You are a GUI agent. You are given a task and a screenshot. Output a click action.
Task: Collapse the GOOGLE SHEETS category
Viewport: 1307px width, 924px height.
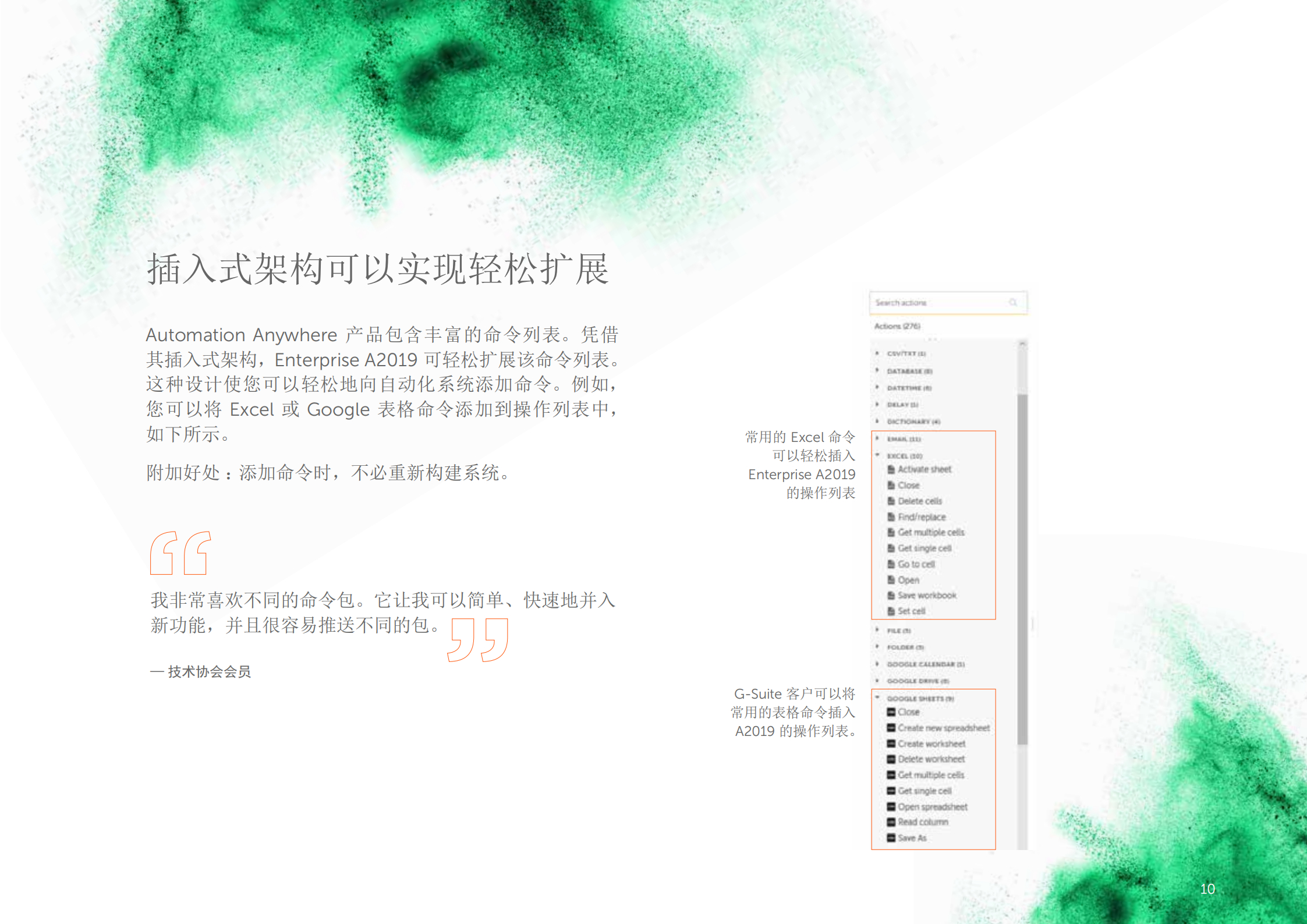(x=878, y=697)
